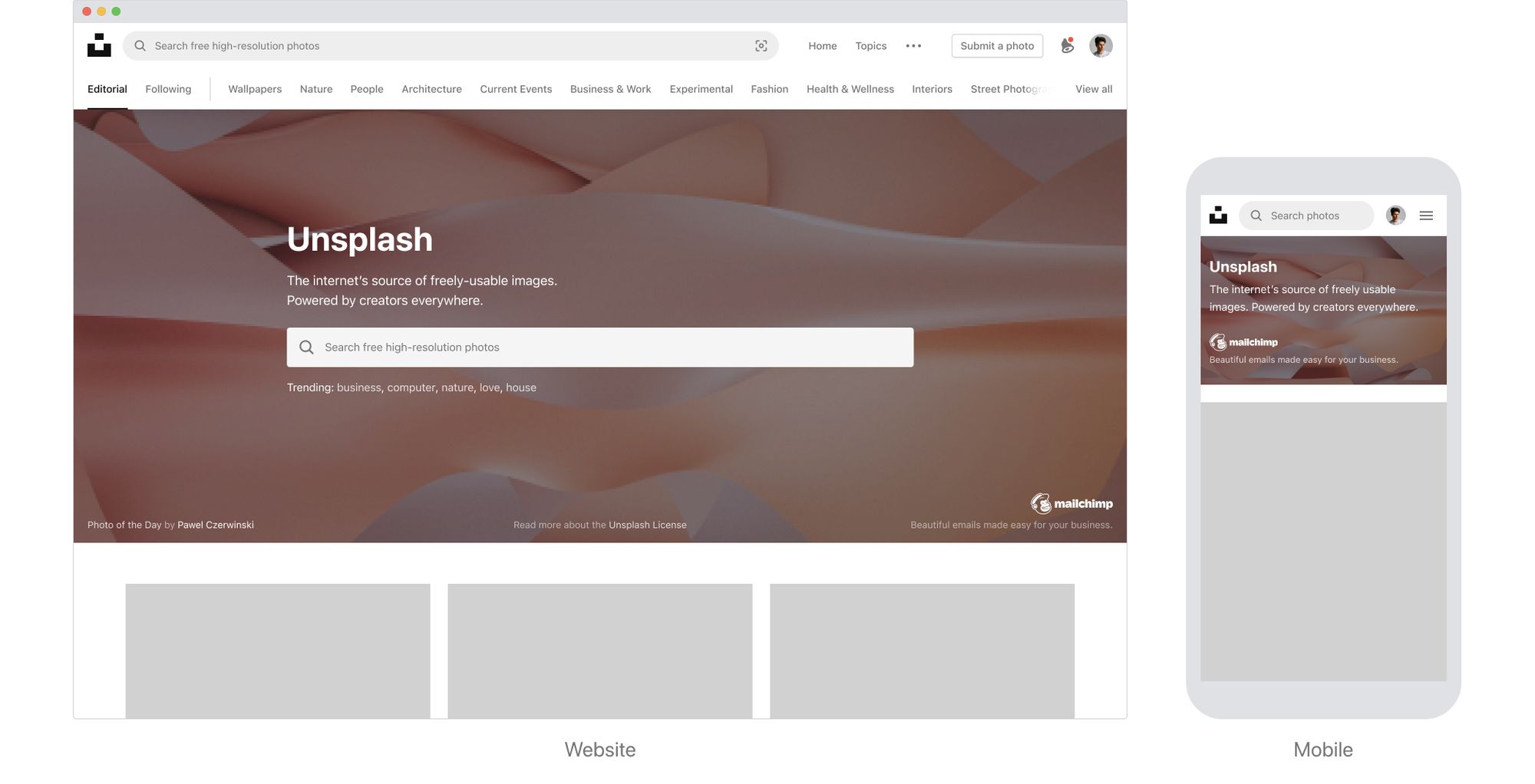Open the Nature topic
Viewport: 1535px width, 784px height.
click(x=316, y=89)
